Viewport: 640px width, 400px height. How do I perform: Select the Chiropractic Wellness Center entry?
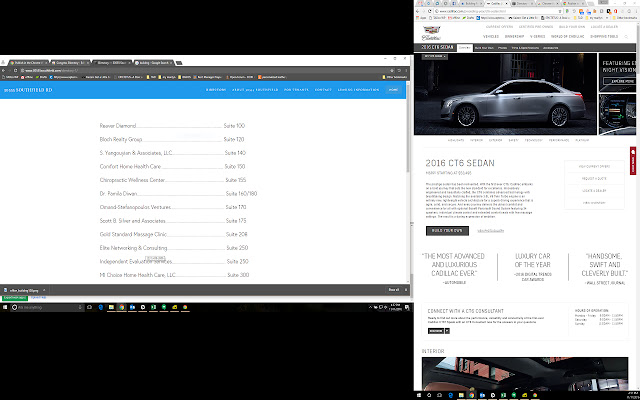point(173,180)
